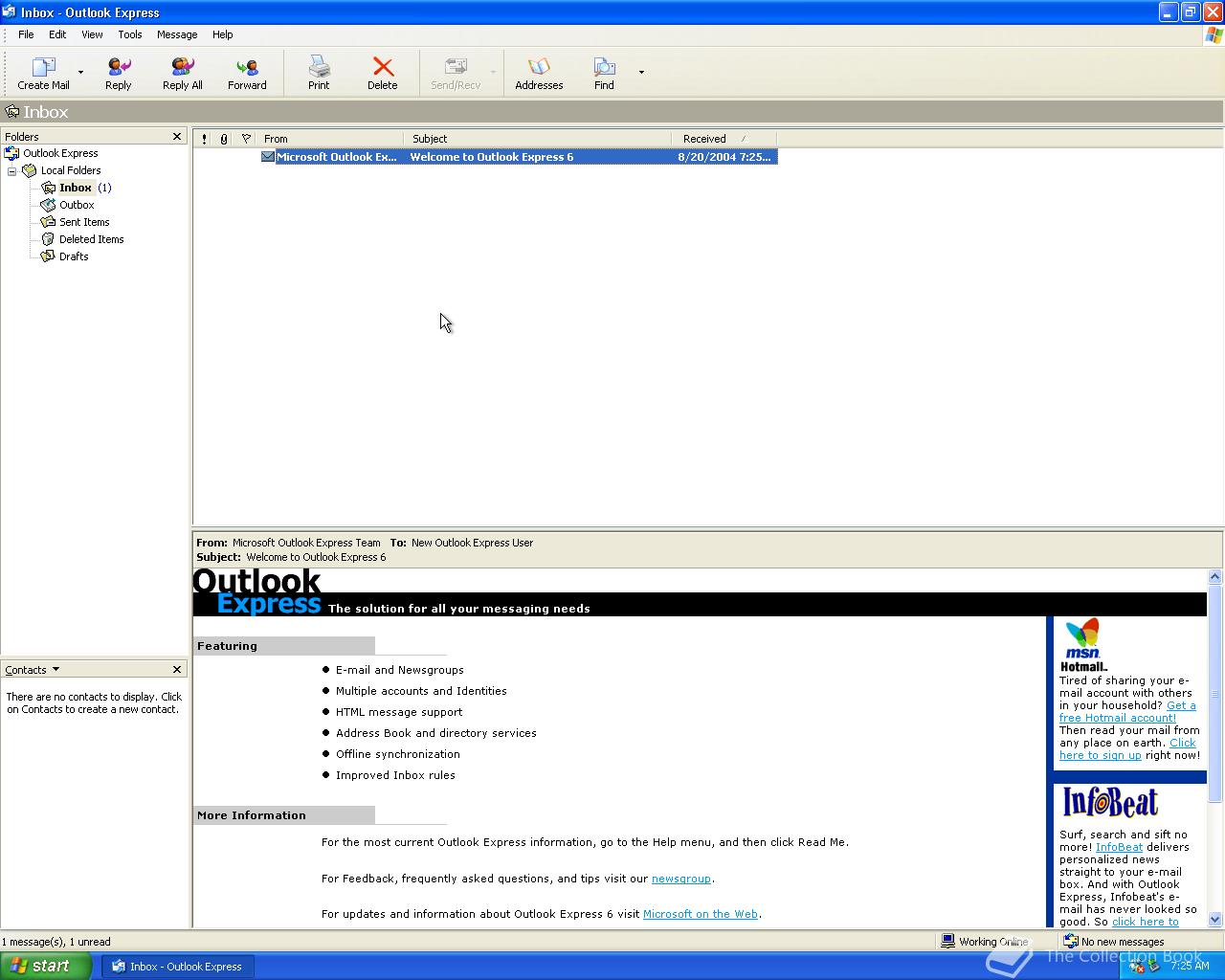Image resolution: width=1225 pixels, height=980 pixels.
Task: Open the InfoBeat link
Action: [x=1119, y=847]
